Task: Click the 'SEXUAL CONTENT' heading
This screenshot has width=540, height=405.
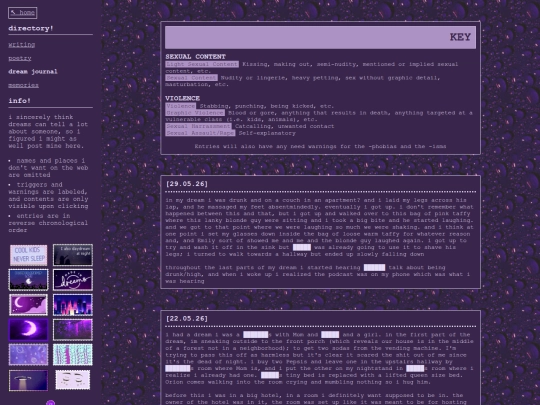Action: (195, 56)
